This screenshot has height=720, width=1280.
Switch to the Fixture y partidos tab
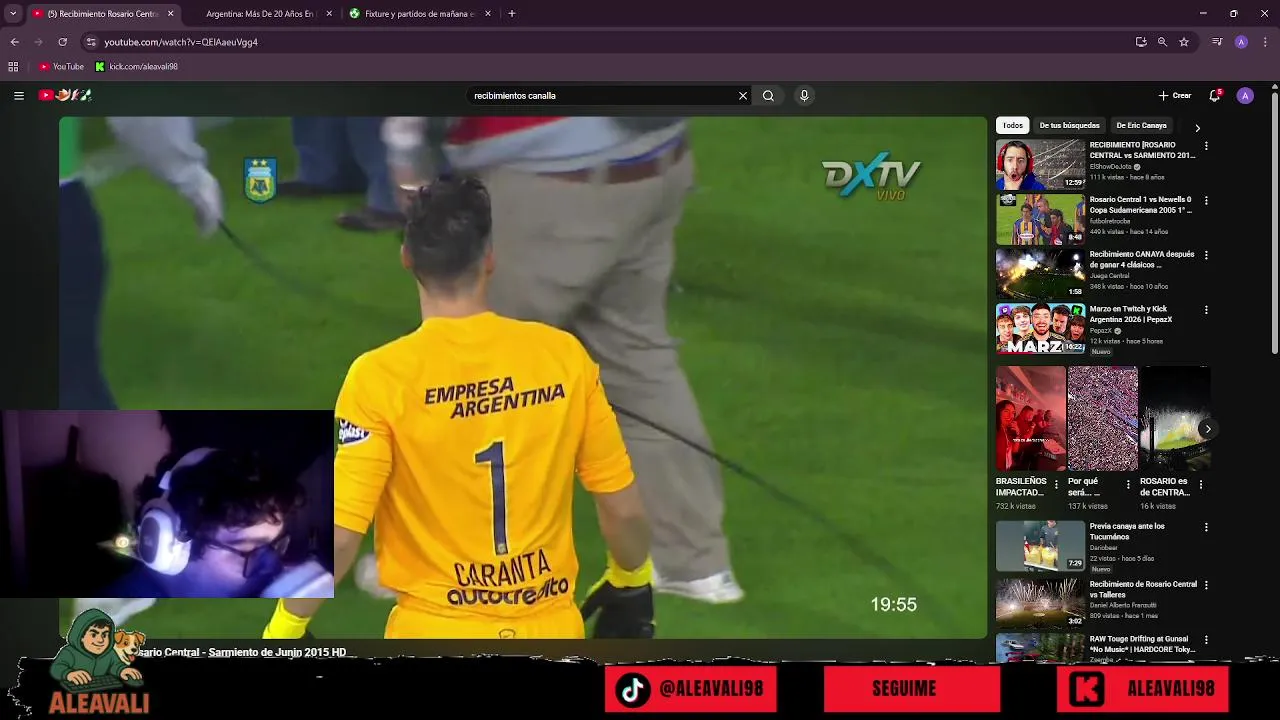[x=419, y=14]
